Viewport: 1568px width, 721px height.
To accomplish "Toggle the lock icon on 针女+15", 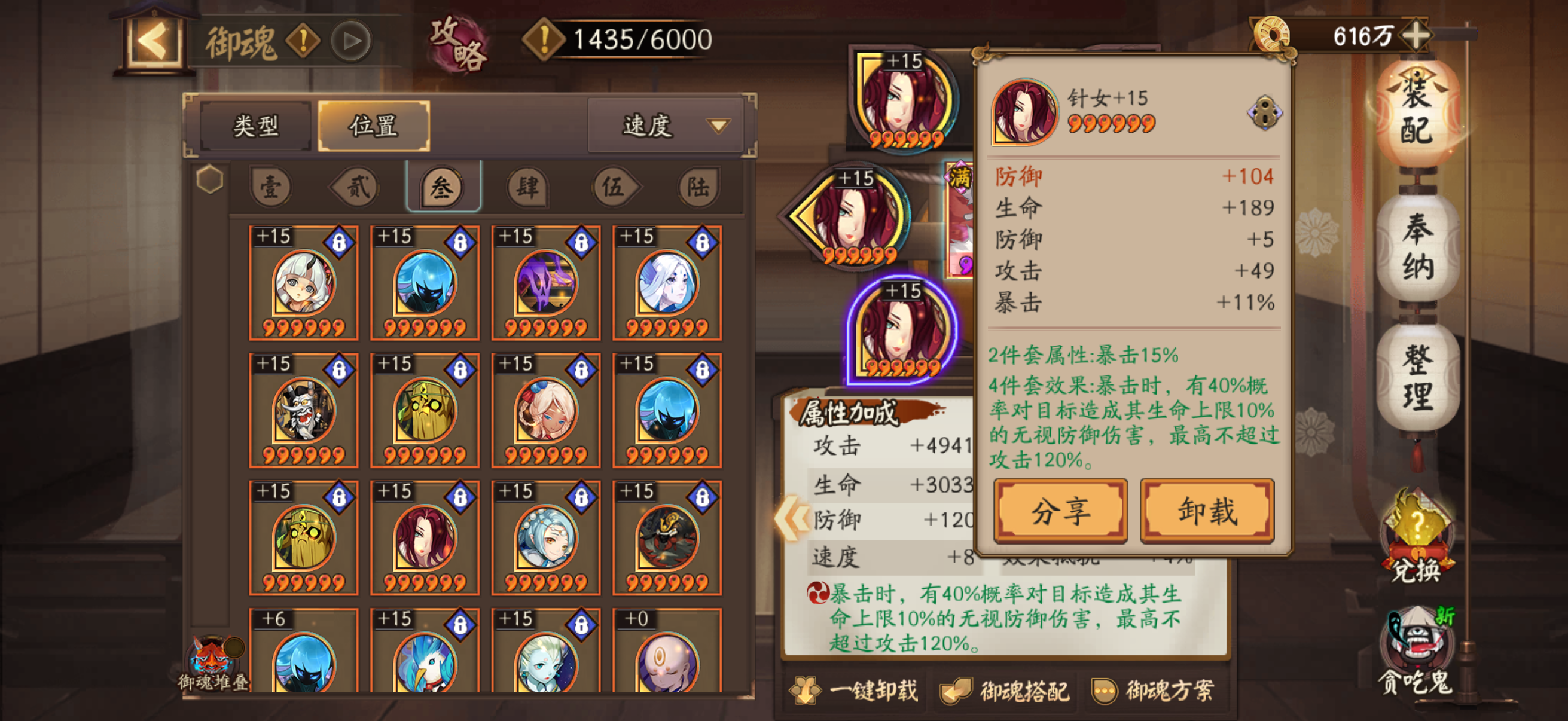I will pos(1264,112).
